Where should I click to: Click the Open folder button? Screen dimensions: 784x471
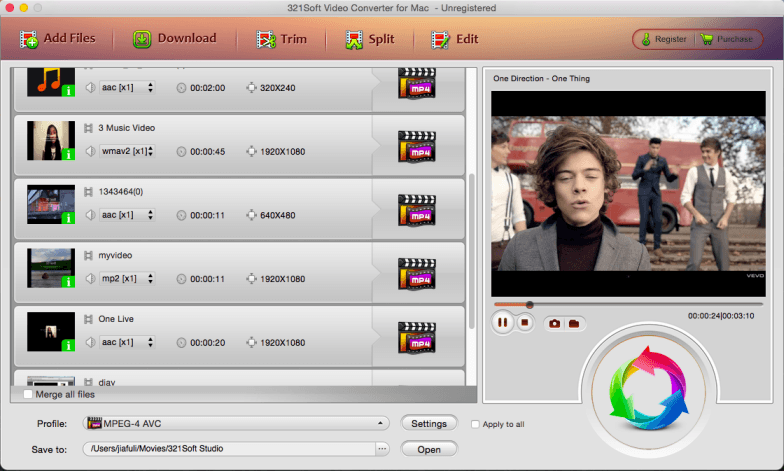coord(429,449)
